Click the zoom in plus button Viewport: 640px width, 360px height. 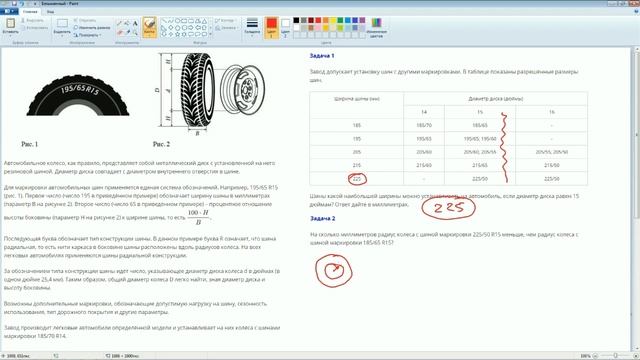point(636,356)
